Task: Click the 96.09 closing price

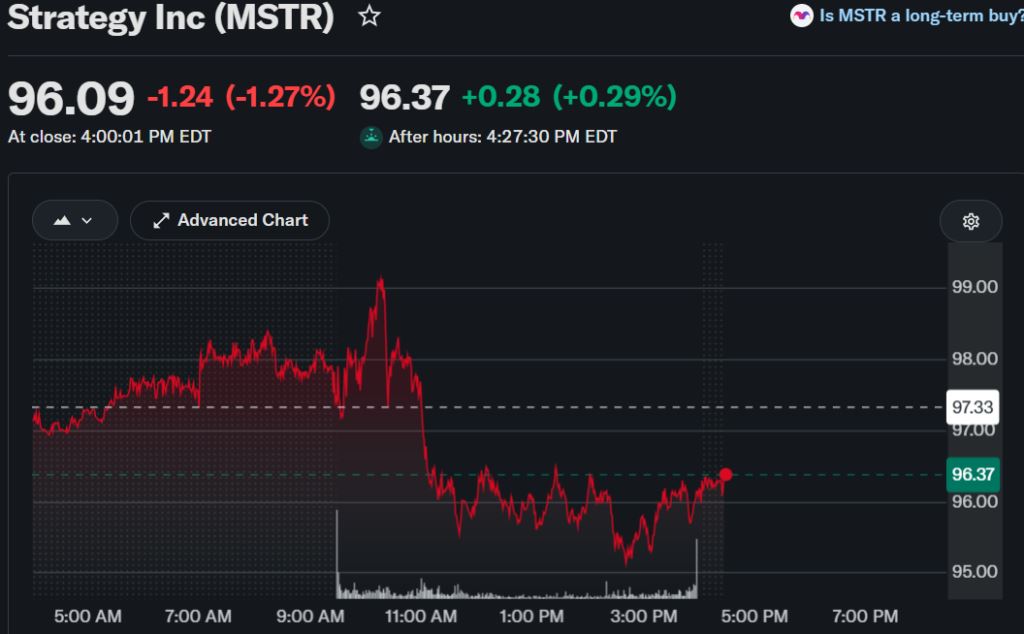Action: pyautogui.click(x=71, y=99)
